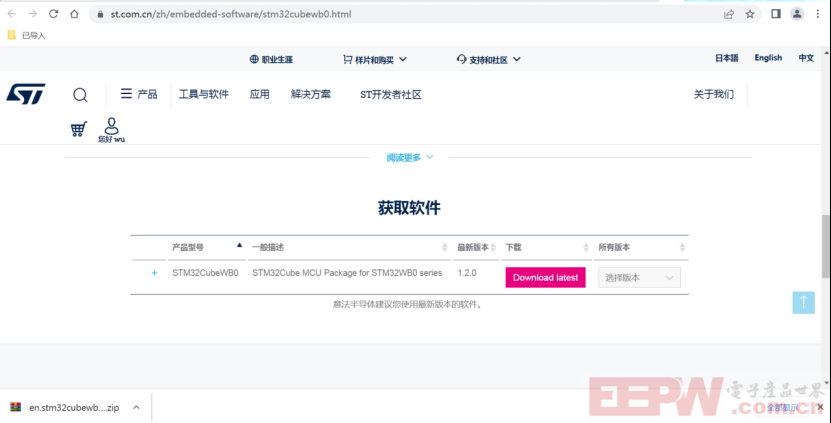Click version 1.2.0 cell

coord(467,274)
